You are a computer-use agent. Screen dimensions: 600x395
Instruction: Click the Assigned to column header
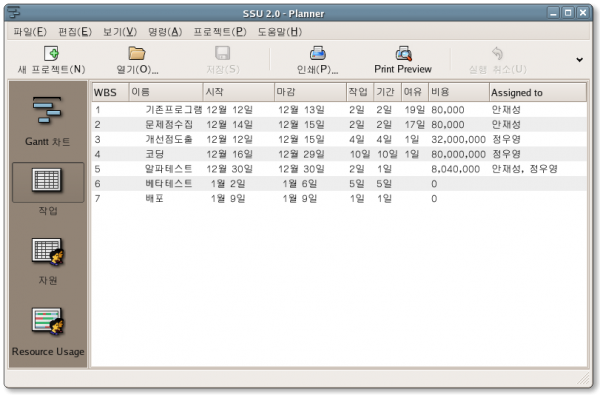point(538,92)
